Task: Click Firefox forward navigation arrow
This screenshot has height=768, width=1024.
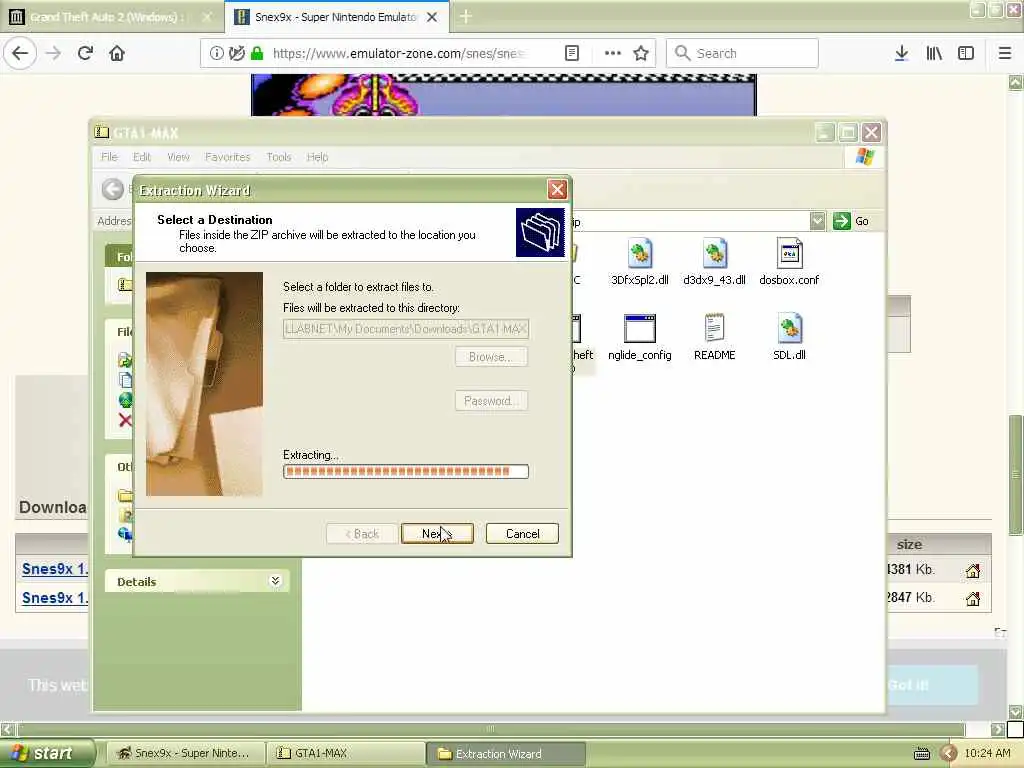Action: pyautogui.click(x=54, y=53)
